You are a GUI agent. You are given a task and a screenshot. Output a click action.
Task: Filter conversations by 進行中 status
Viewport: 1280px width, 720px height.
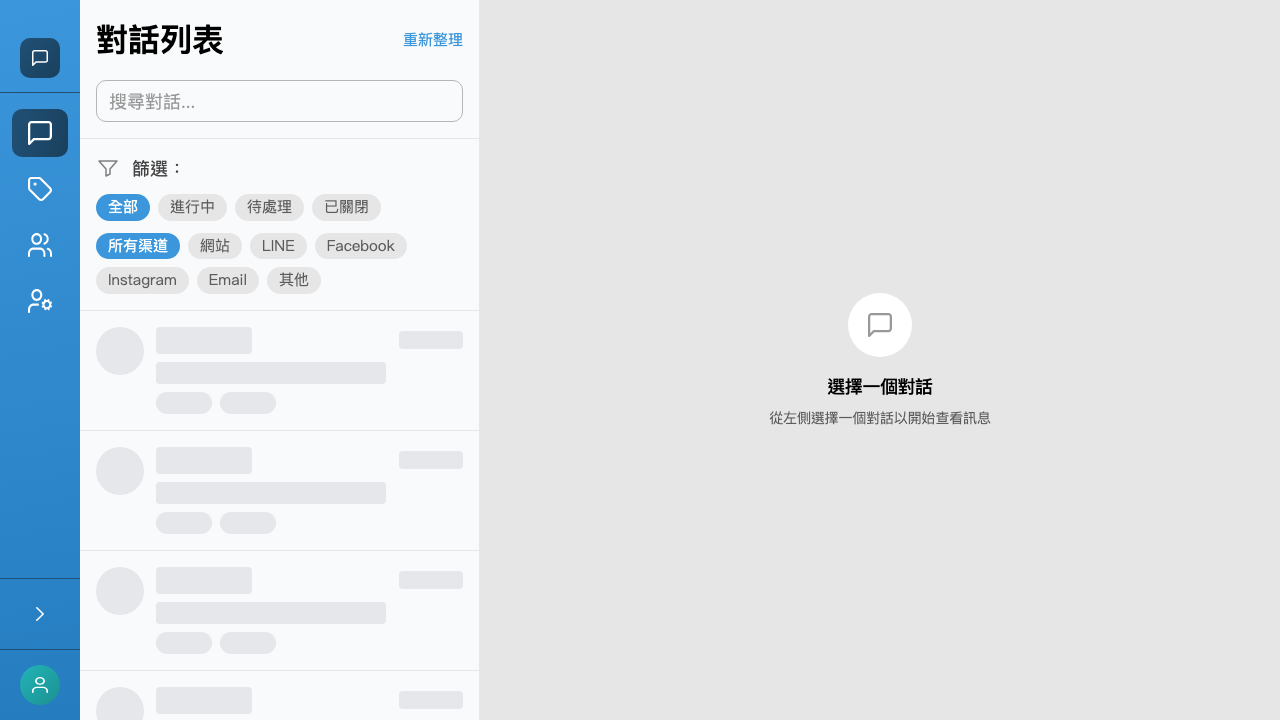tap(192, 207)
